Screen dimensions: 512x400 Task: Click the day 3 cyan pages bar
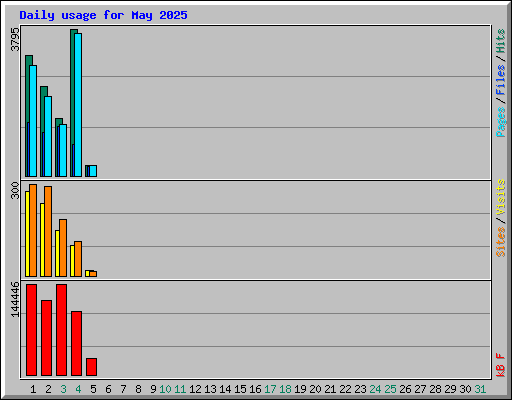point(63,150)
